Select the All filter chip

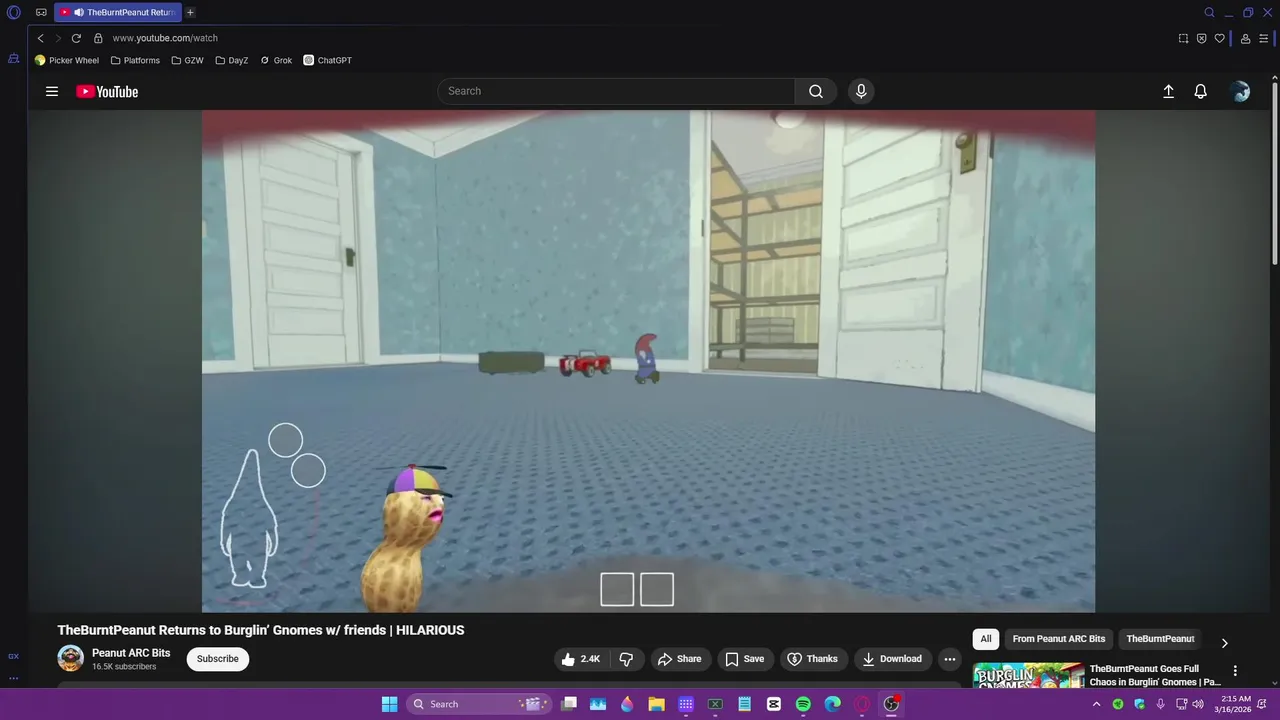(986, 639)
